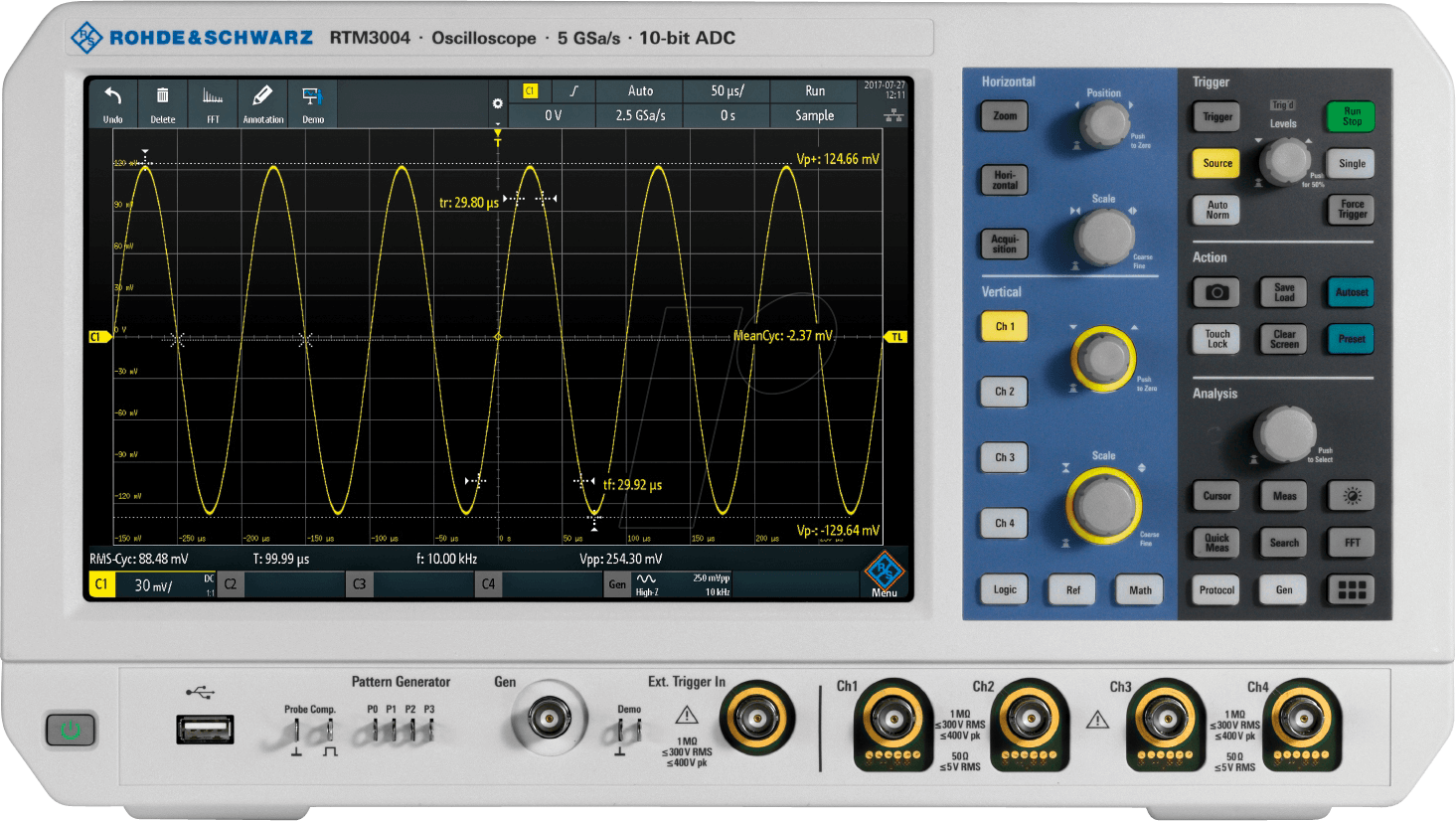Open the 50 µs/ timebase setting
The width and height of the screenshot is (1456, 821).
click(x=727, y=90)
